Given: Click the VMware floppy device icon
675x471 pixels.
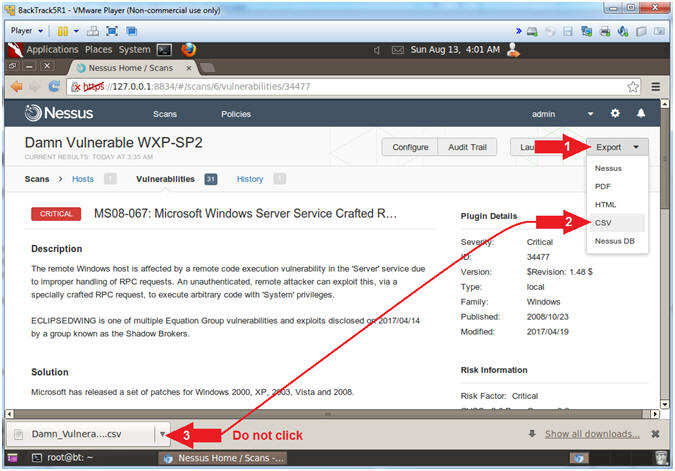Looking at the screenshot, I should (568, 31).
